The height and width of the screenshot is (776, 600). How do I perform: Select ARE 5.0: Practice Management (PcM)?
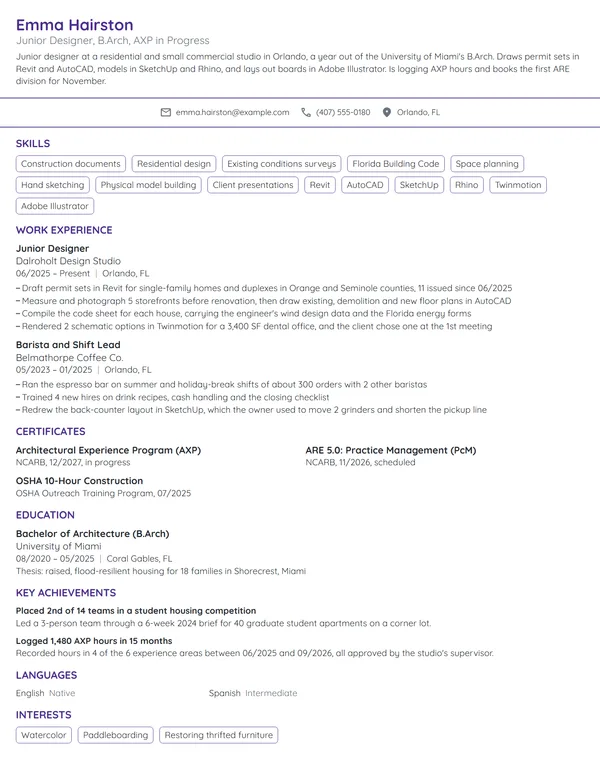coord(391,450)
